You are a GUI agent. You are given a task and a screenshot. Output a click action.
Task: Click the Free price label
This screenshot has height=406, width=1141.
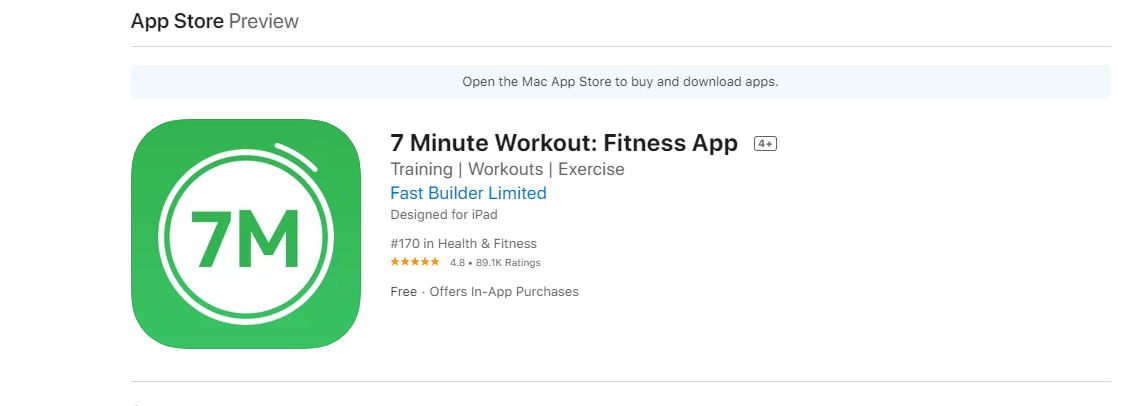(x=403, y=292)
